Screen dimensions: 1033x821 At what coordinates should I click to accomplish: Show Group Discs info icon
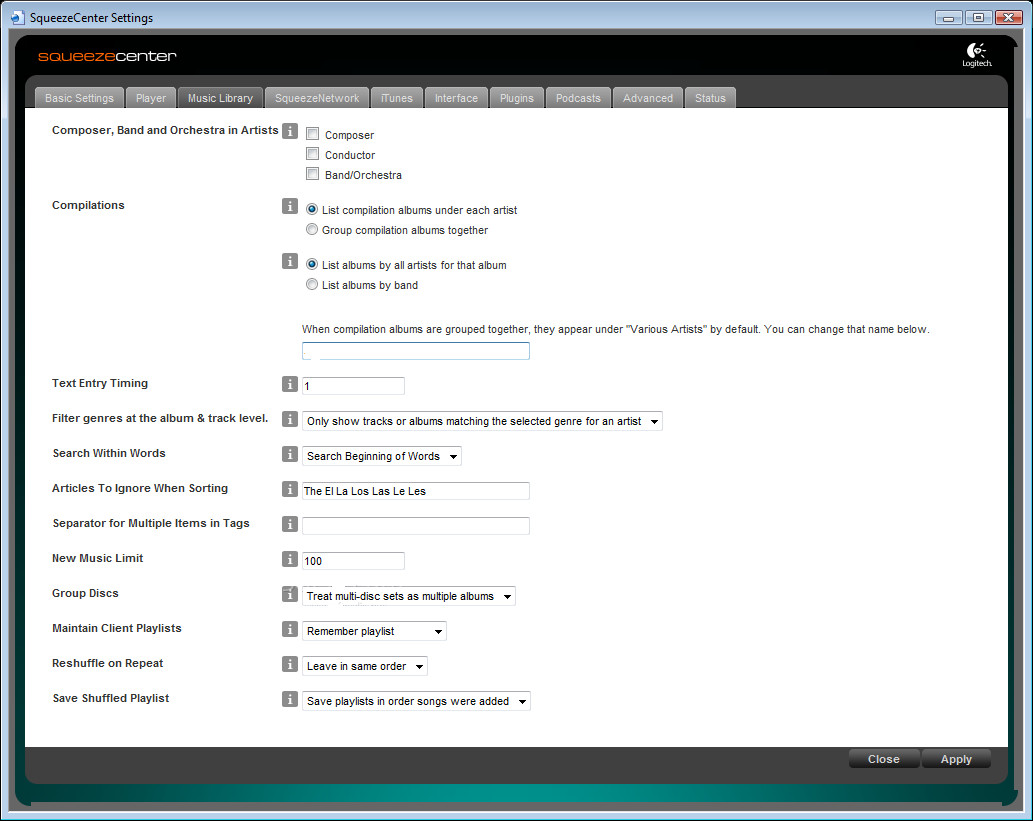290,594
